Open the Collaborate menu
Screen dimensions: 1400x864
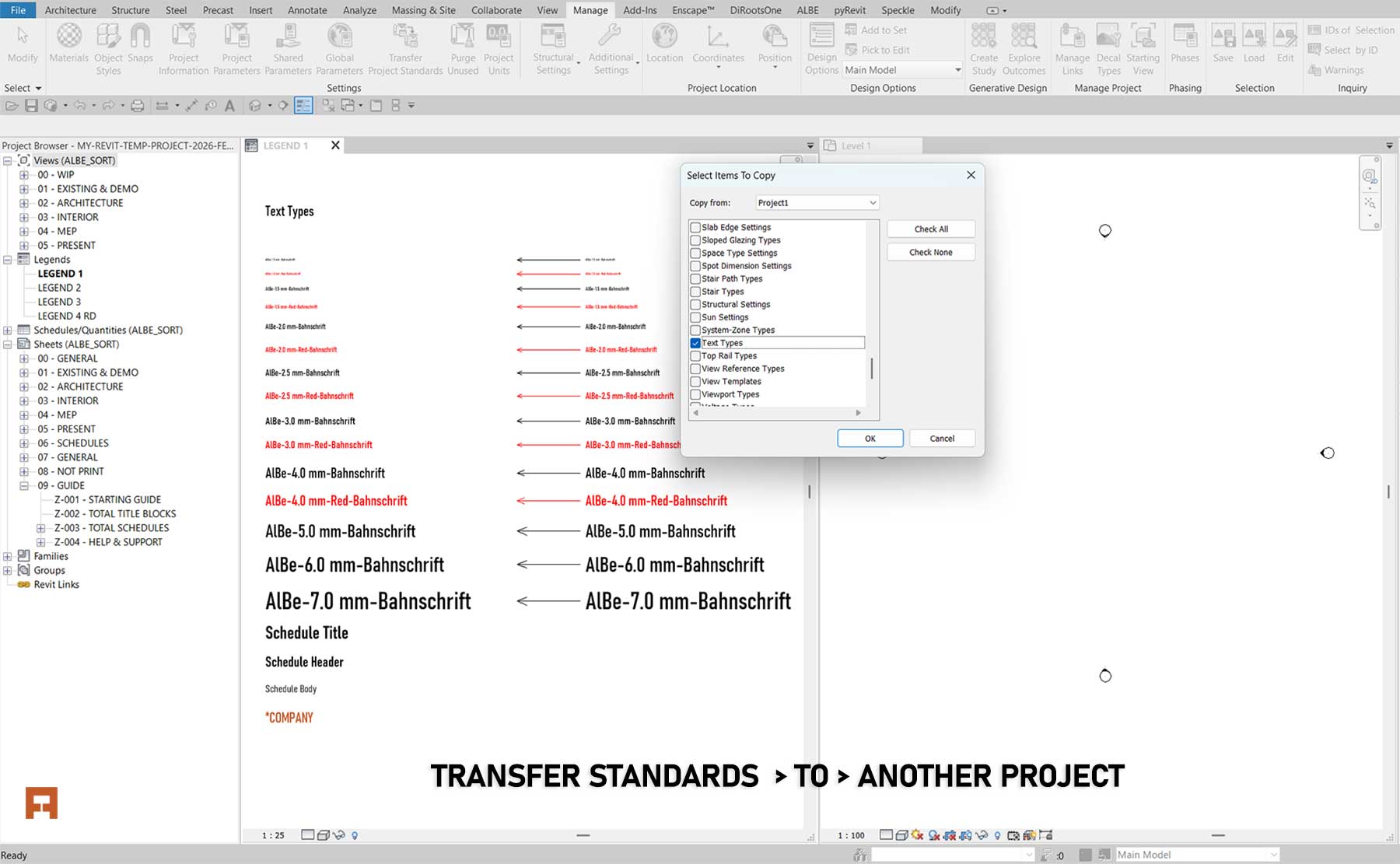[x=496, y=10]
